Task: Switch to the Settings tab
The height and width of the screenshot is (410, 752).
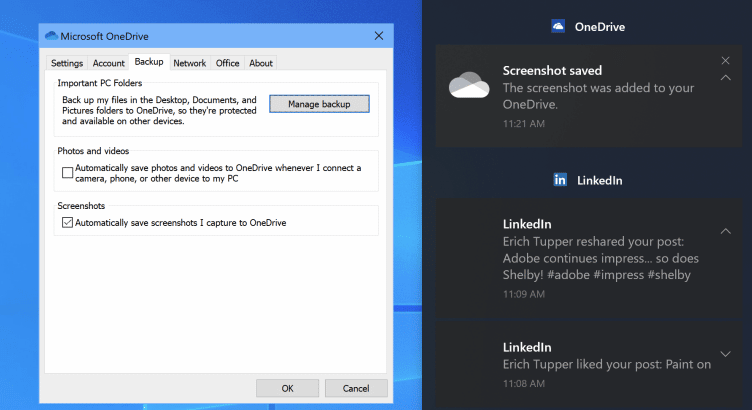Action: pyautogui.click(x=67, y=63)
